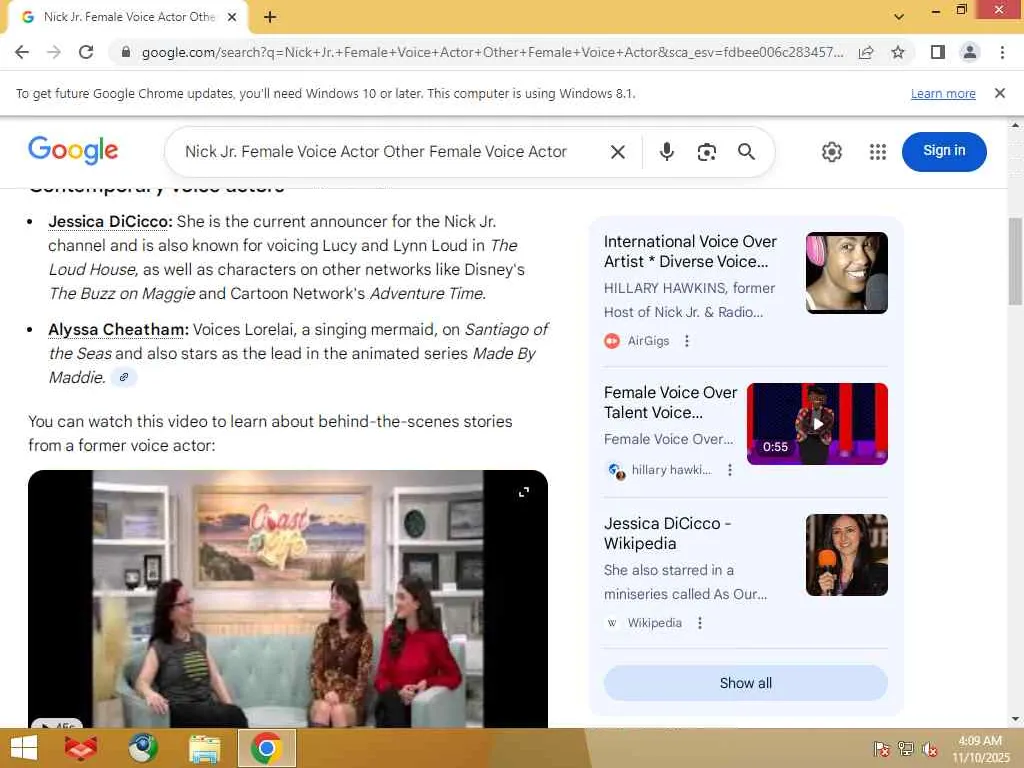This screenshot has height=768, width=1024.
Task: Switch to Chrome in the taskbar
Action: 266,748
